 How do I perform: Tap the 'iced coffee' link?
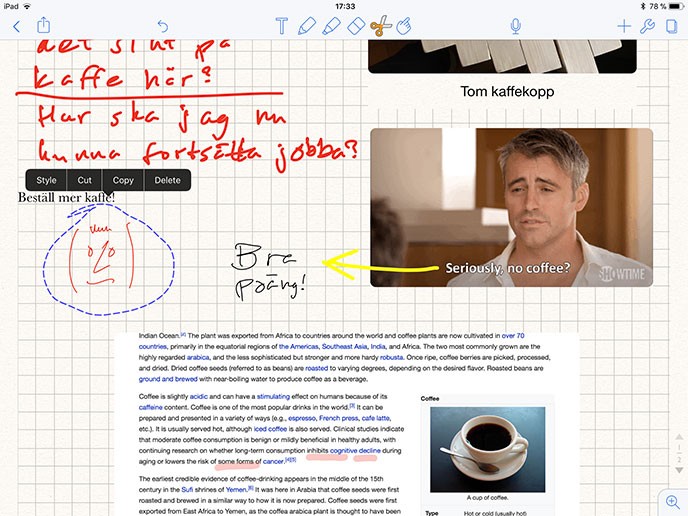point(270,429)
